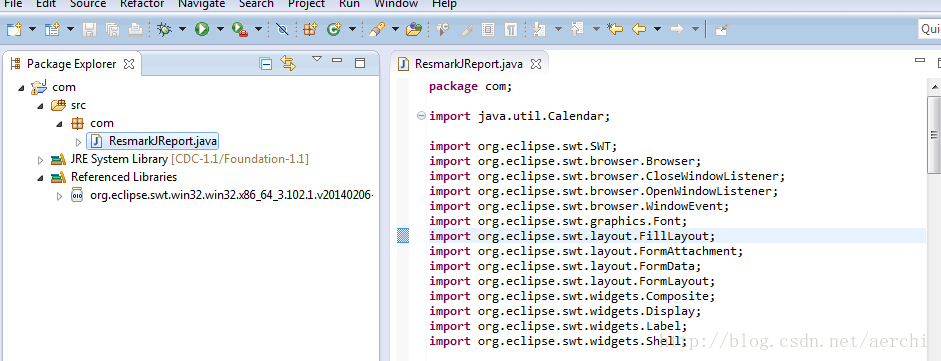Fold the import section in editor
Image resolution: width=941 pixels, height=361 pixels.
[421, 116]
